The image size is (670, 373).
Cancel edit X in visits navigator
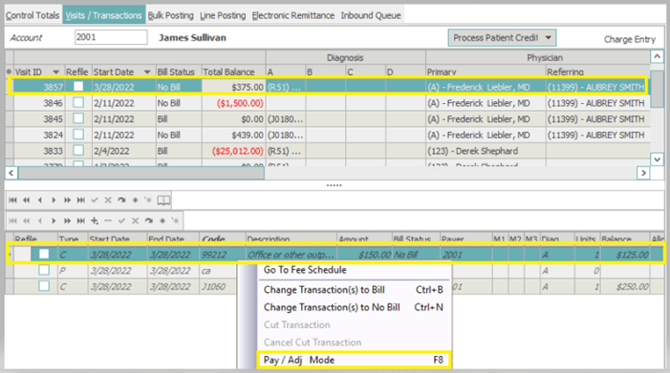point(108,200)
